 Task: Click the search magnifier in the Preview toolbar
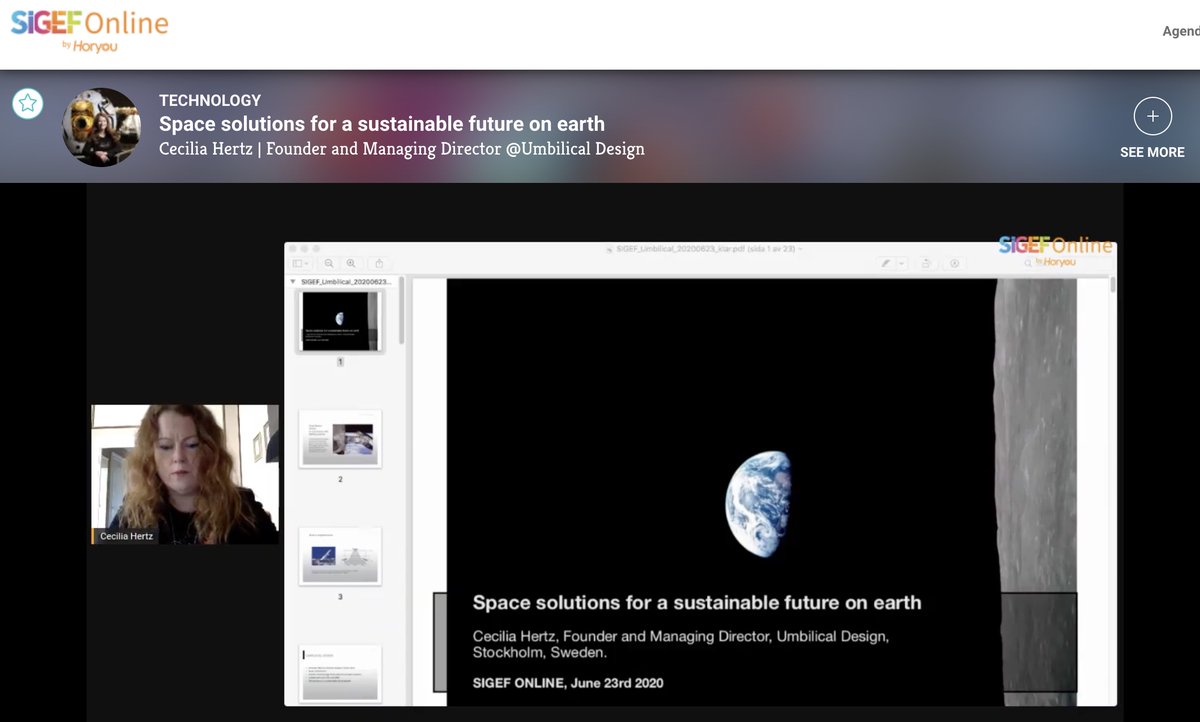pyautogui.click(x=1028, y=263)
